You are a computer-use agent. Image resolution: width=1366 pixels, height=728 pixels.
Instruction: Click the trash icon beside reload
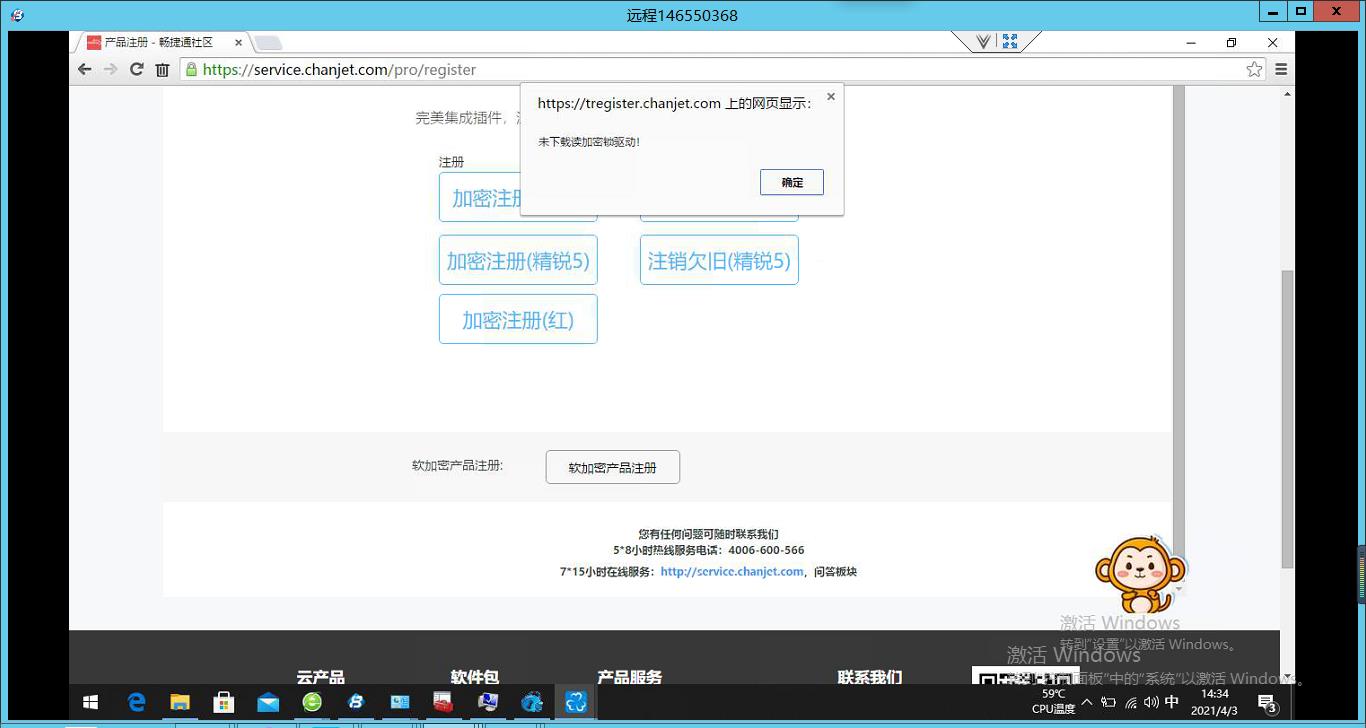click(162, 69)
